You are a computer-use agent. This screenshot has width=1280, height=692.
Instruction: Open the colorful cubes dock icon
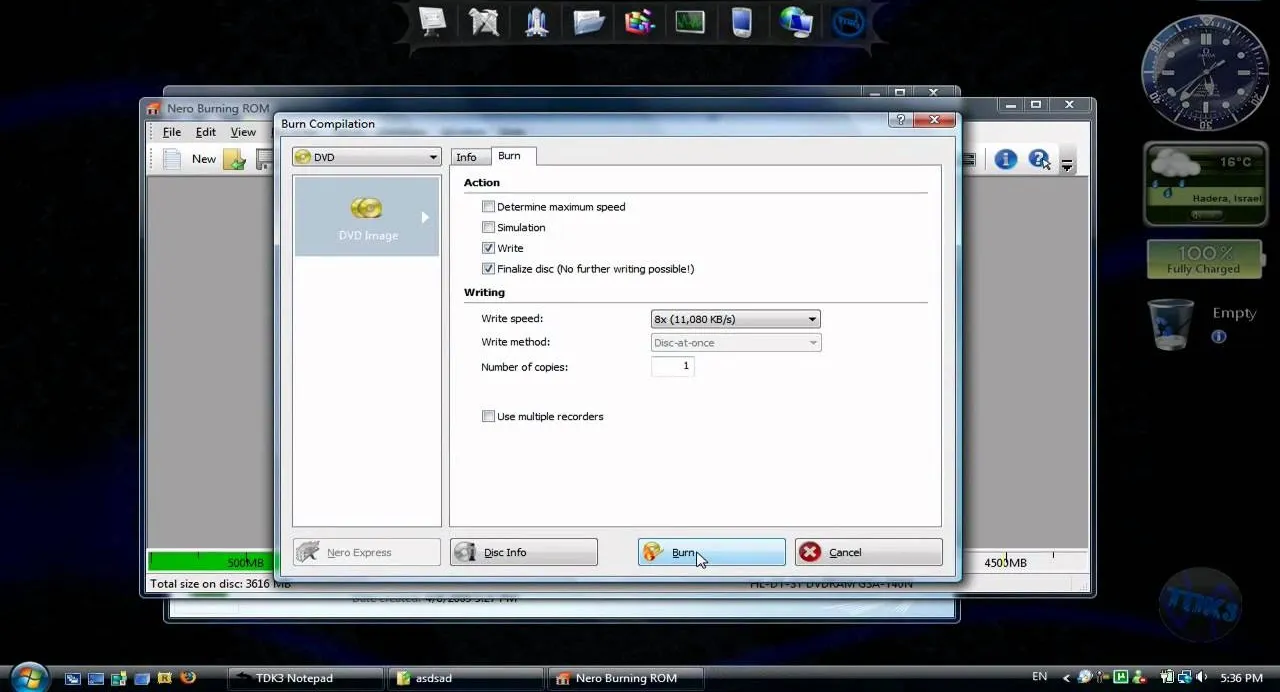pos(640,21)
